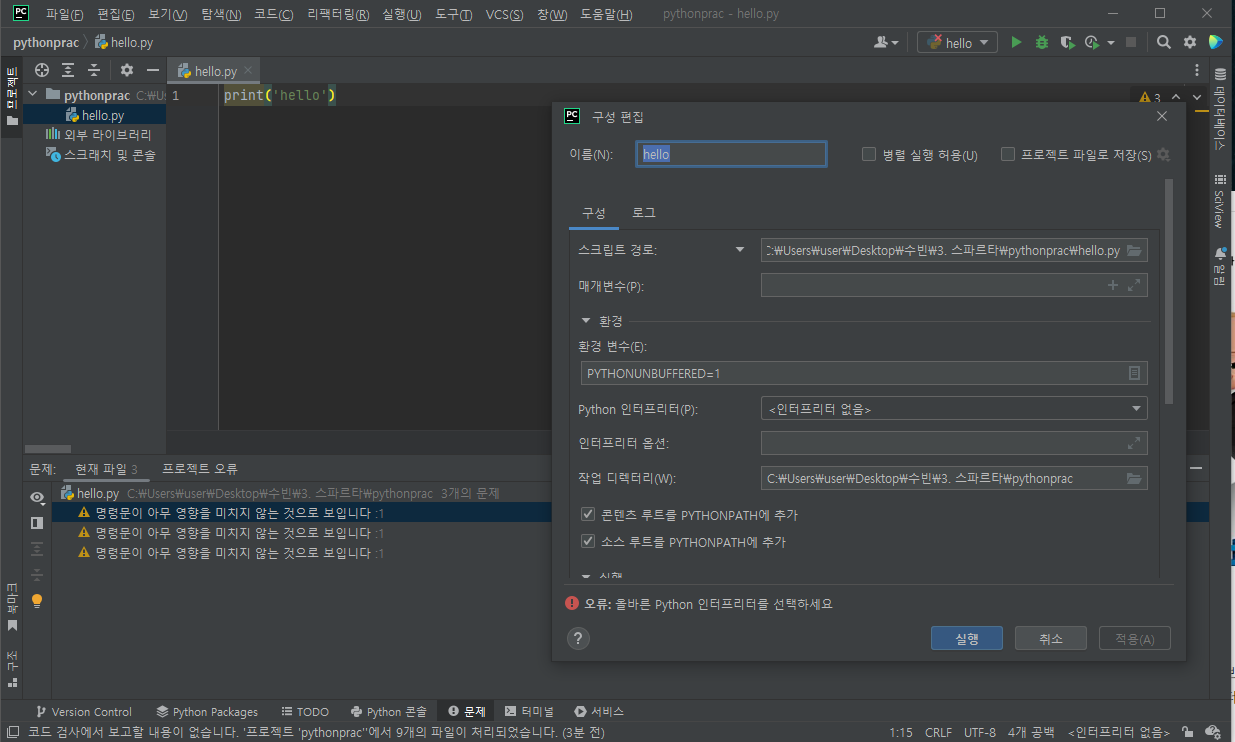Screen dimensions: 1235x742
Task: Open the Python interpreter combo box
Action: click(x=954, y=408)
